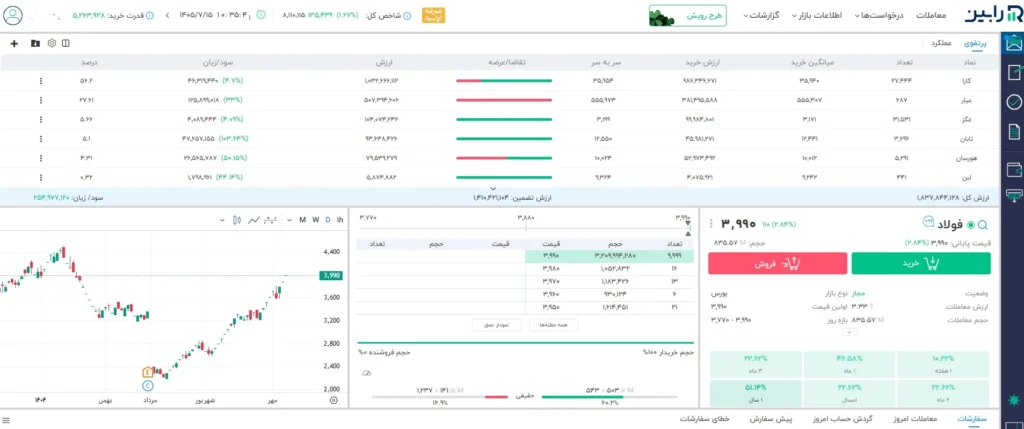
Task: Click the chat bubble icon beside فولاد
Action: [929, 221]
